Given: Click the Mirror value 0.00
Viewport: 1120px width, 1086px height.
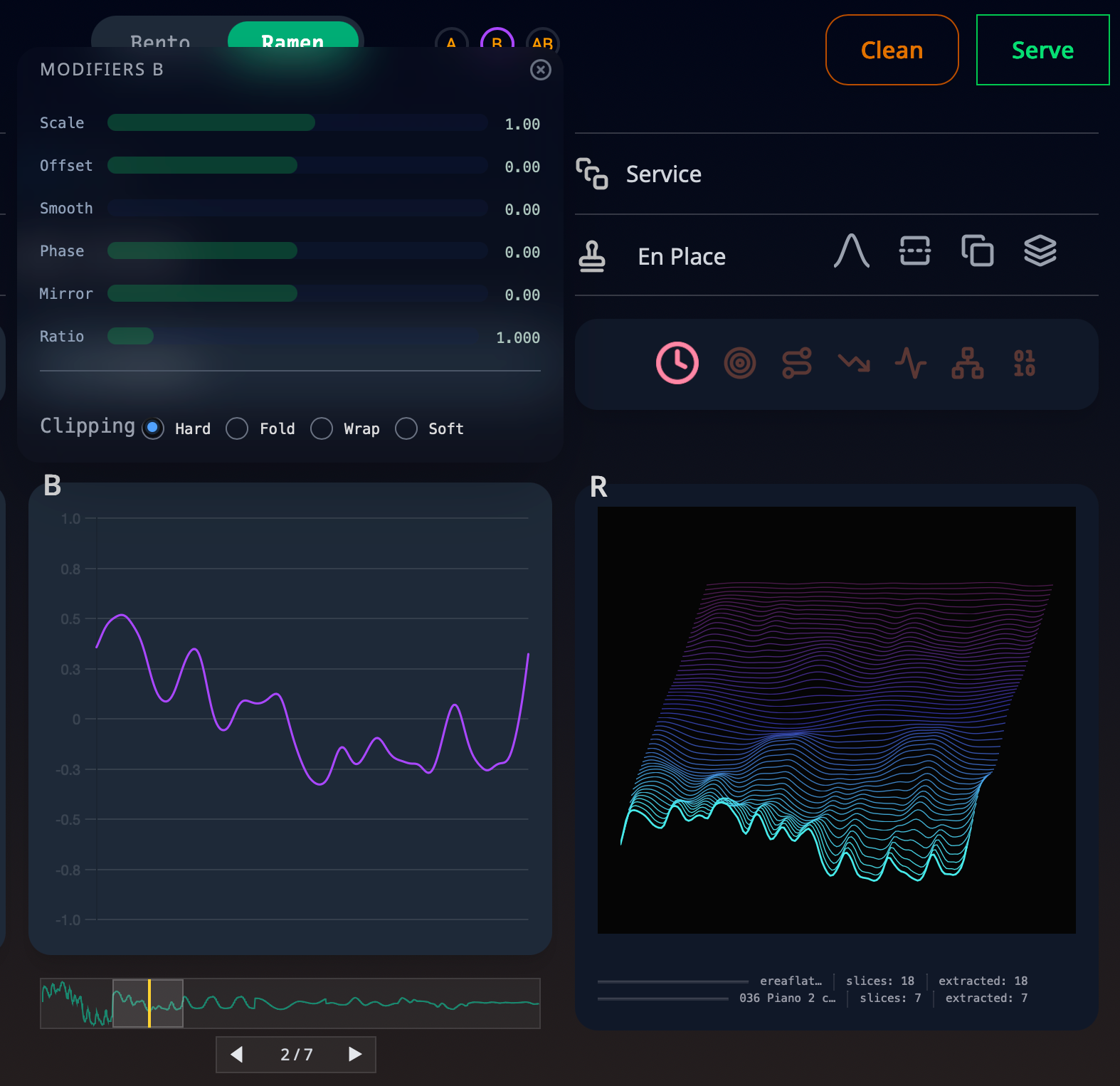Looking at the screenshot, I should click(522, 295).
